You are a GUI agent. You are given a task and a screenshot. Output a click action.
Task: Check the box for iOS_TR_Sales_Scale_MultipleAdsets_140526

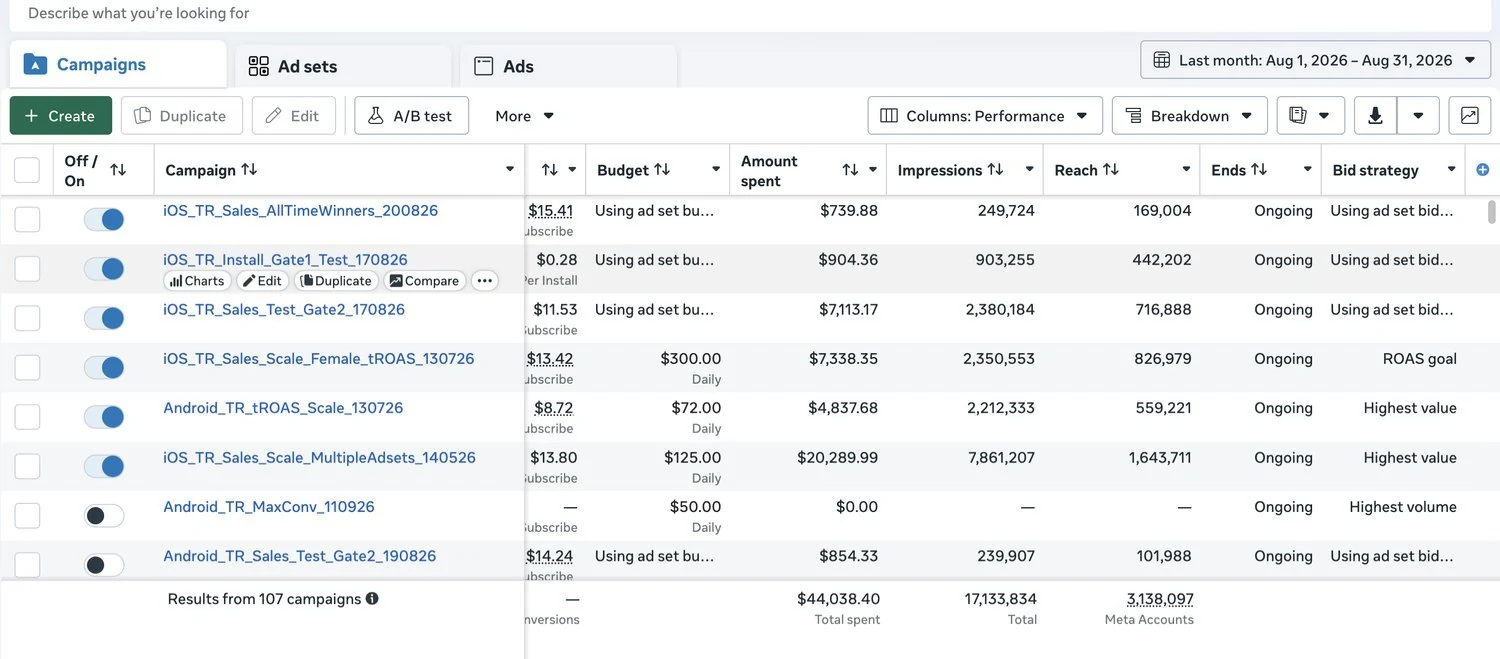pyautogui.click(x=27, y=466)
